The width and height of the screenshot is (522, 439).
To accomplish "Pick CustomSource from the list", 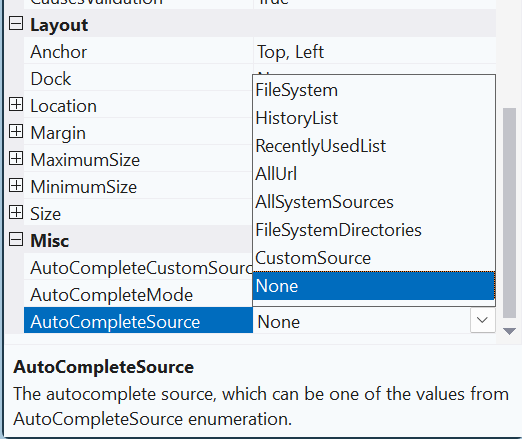I will (x=374, y=258).
